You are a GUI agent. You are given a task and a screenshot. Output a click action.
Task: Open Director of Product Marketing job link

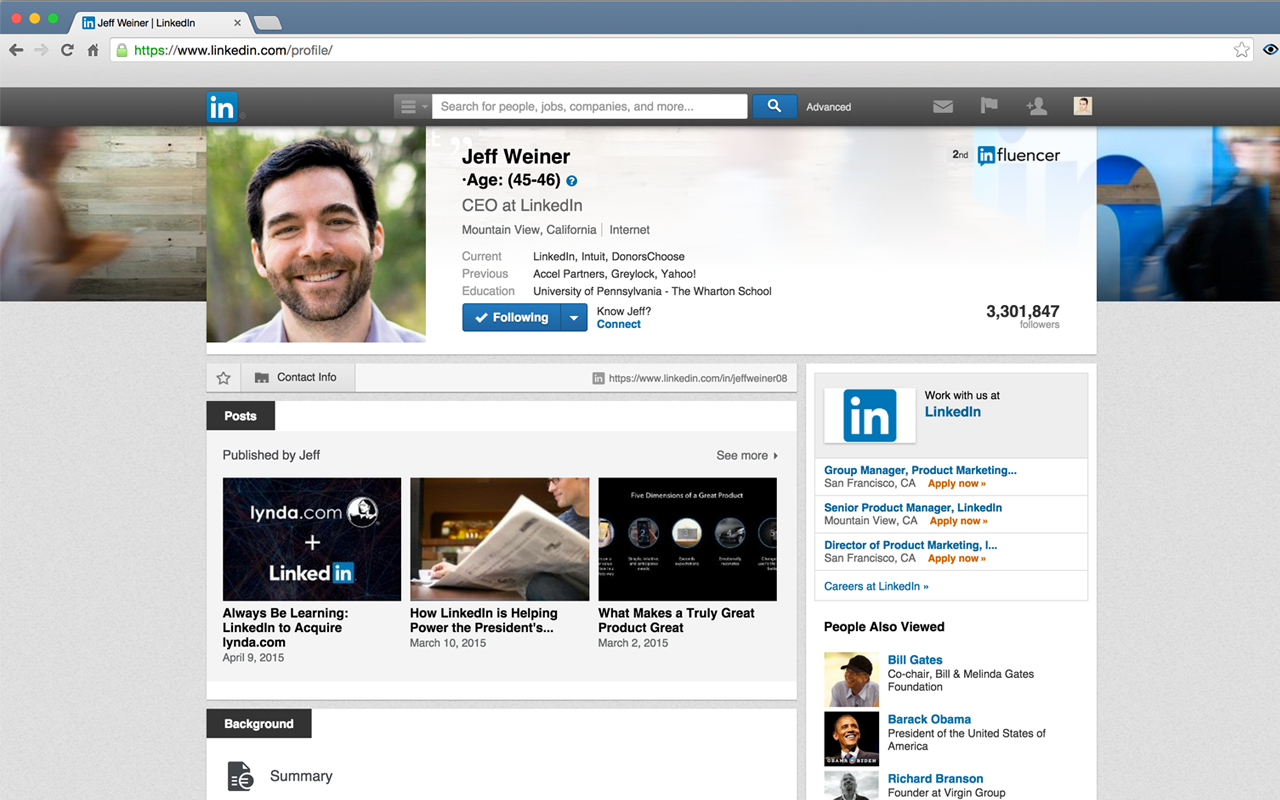click(911, 545)
